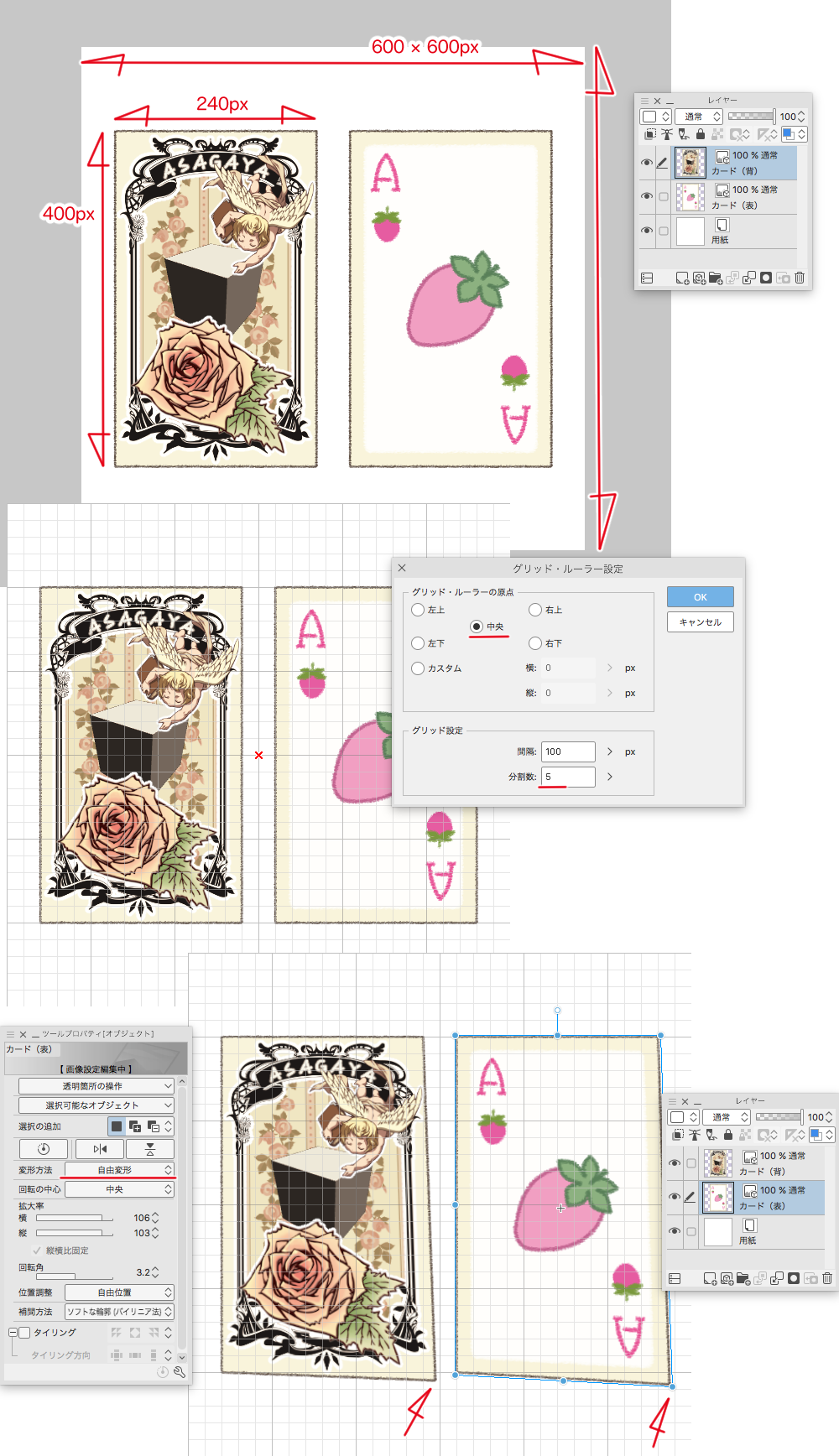839x1456 pixels.
Task: Collapse タイリング tree expander
Action: (x=13, y=1333)
